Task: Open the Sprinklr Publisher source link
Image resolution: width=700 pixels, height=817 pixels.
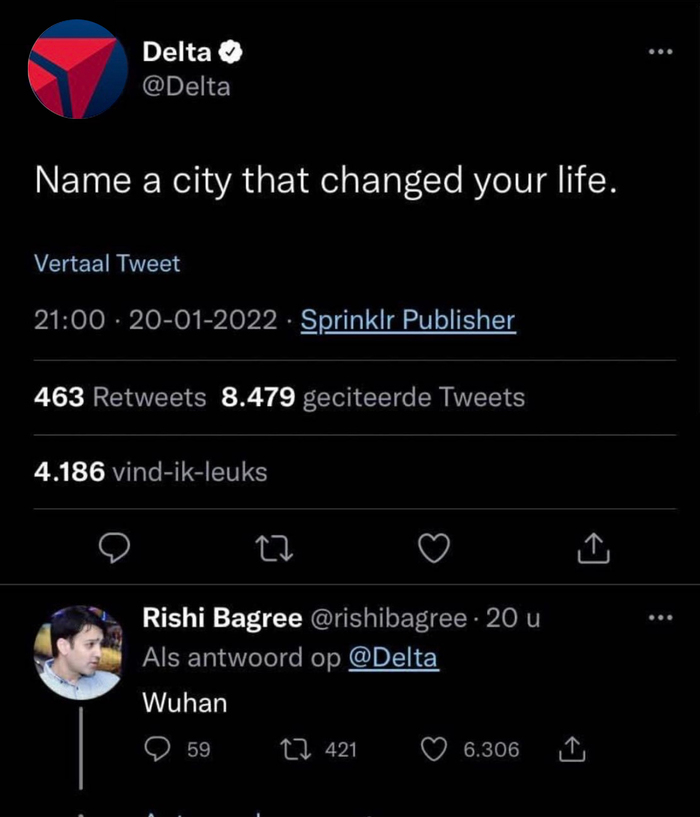Action: tap(408, 320)
